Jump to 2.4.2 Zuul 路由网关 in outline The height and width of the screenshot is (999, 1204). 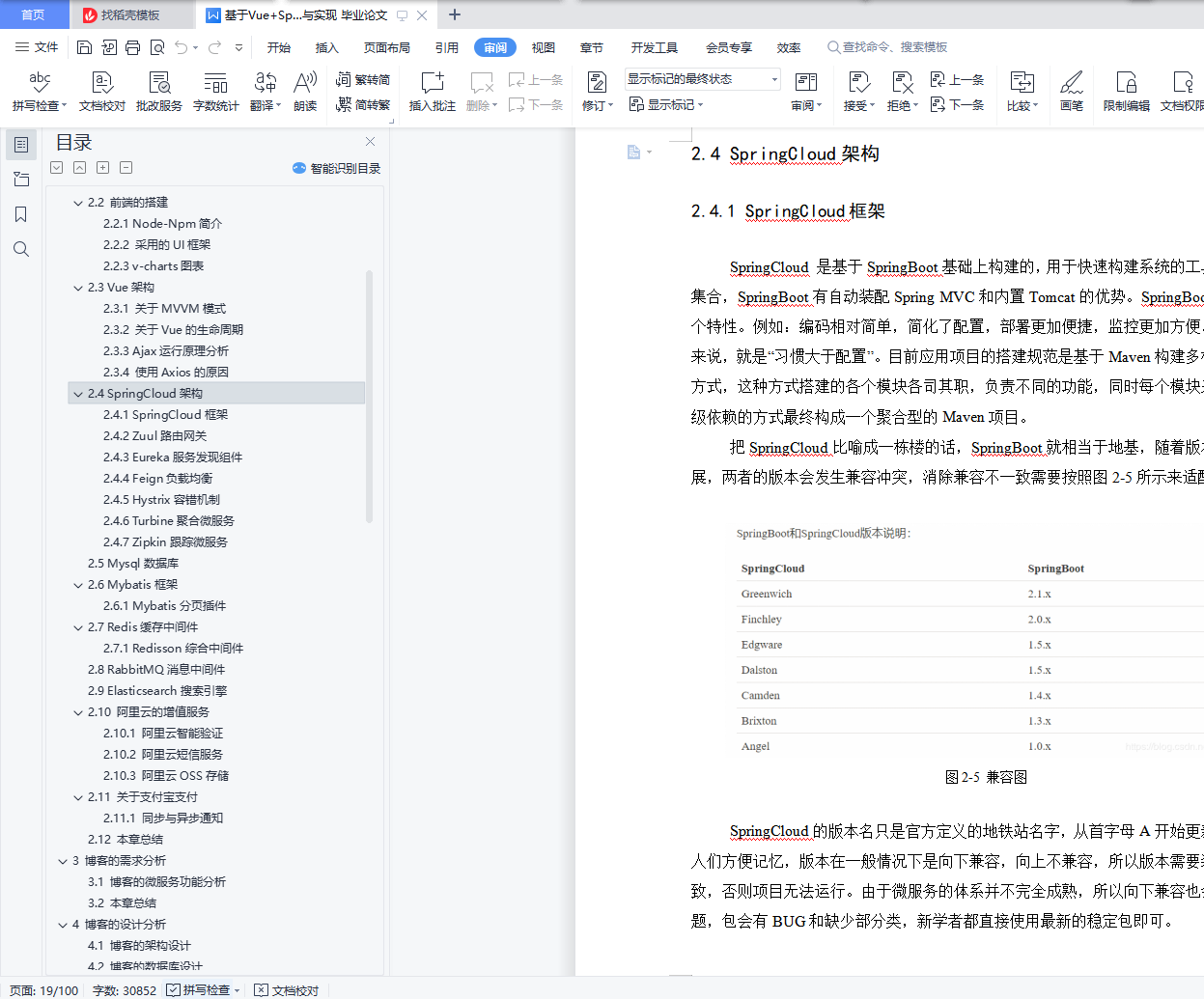click(154, 436)
